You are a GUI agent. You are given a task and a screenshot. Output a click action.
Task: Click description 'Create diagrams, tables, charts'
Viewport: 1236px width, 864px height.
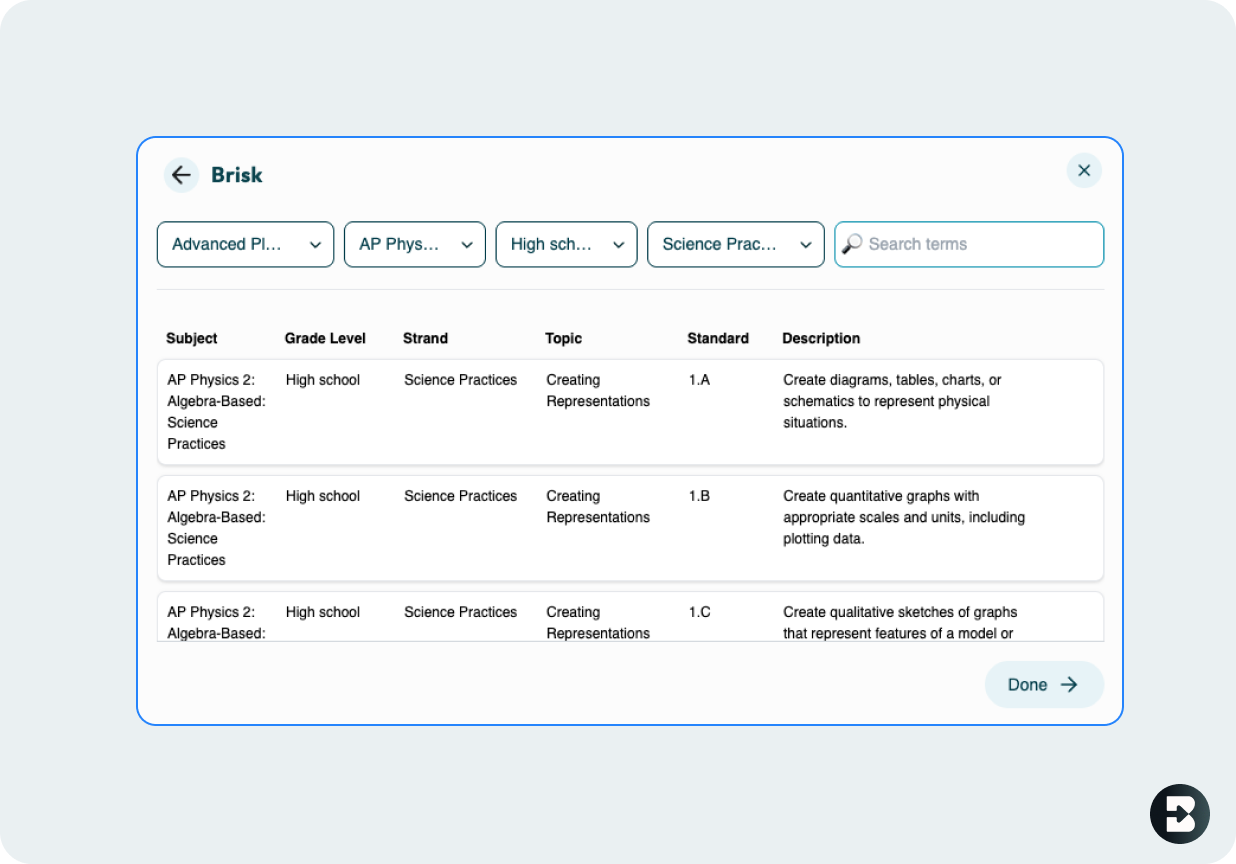(892, 401)
